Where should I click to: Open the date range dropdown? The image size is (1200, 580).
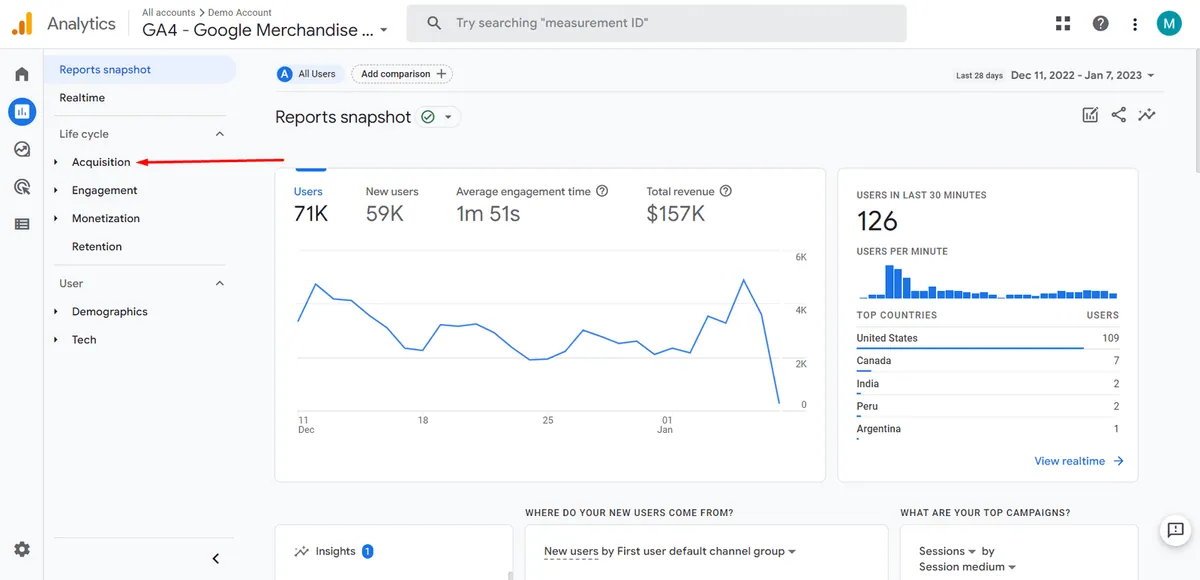[x=1082, y=75]
